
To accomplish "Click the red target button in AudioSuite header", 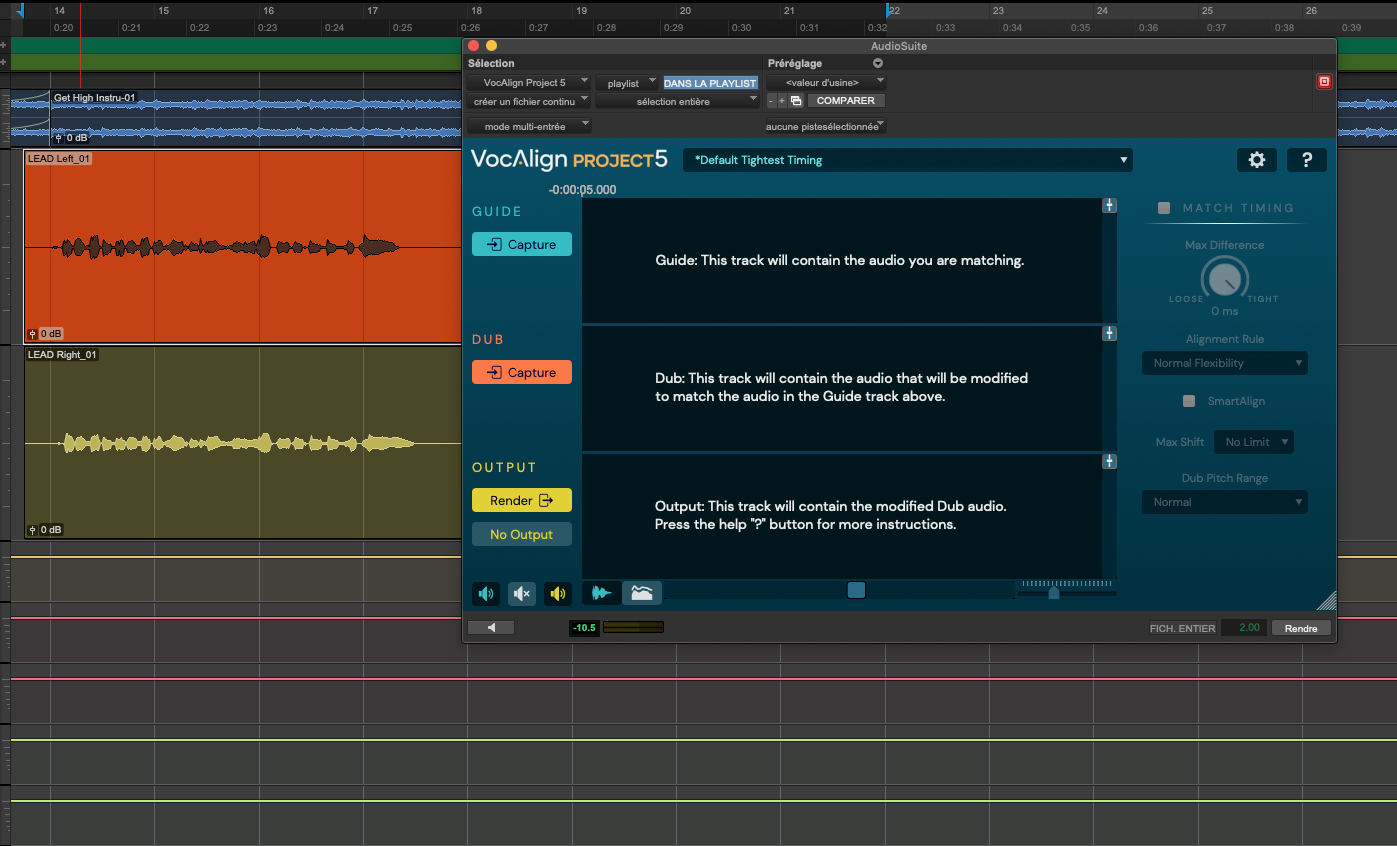I will [1325, 82].
